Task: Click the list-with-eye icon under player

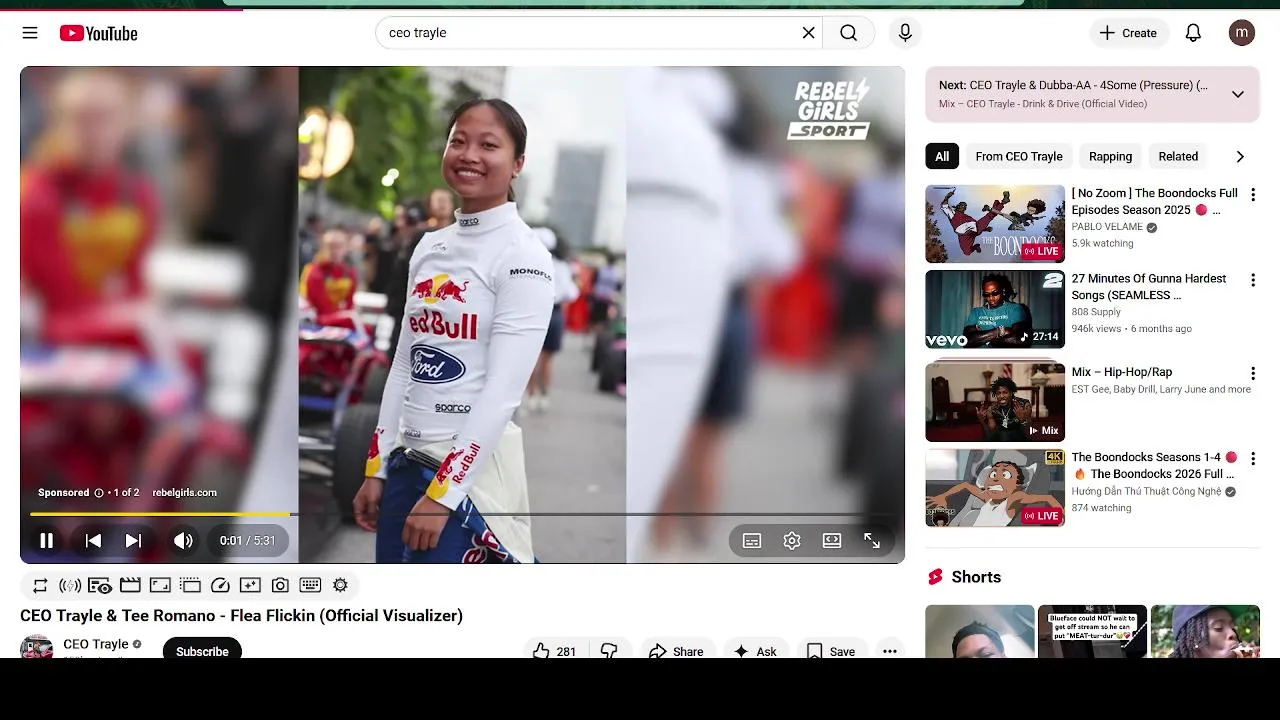Action: pyautogui.click(x=100, y=585)
